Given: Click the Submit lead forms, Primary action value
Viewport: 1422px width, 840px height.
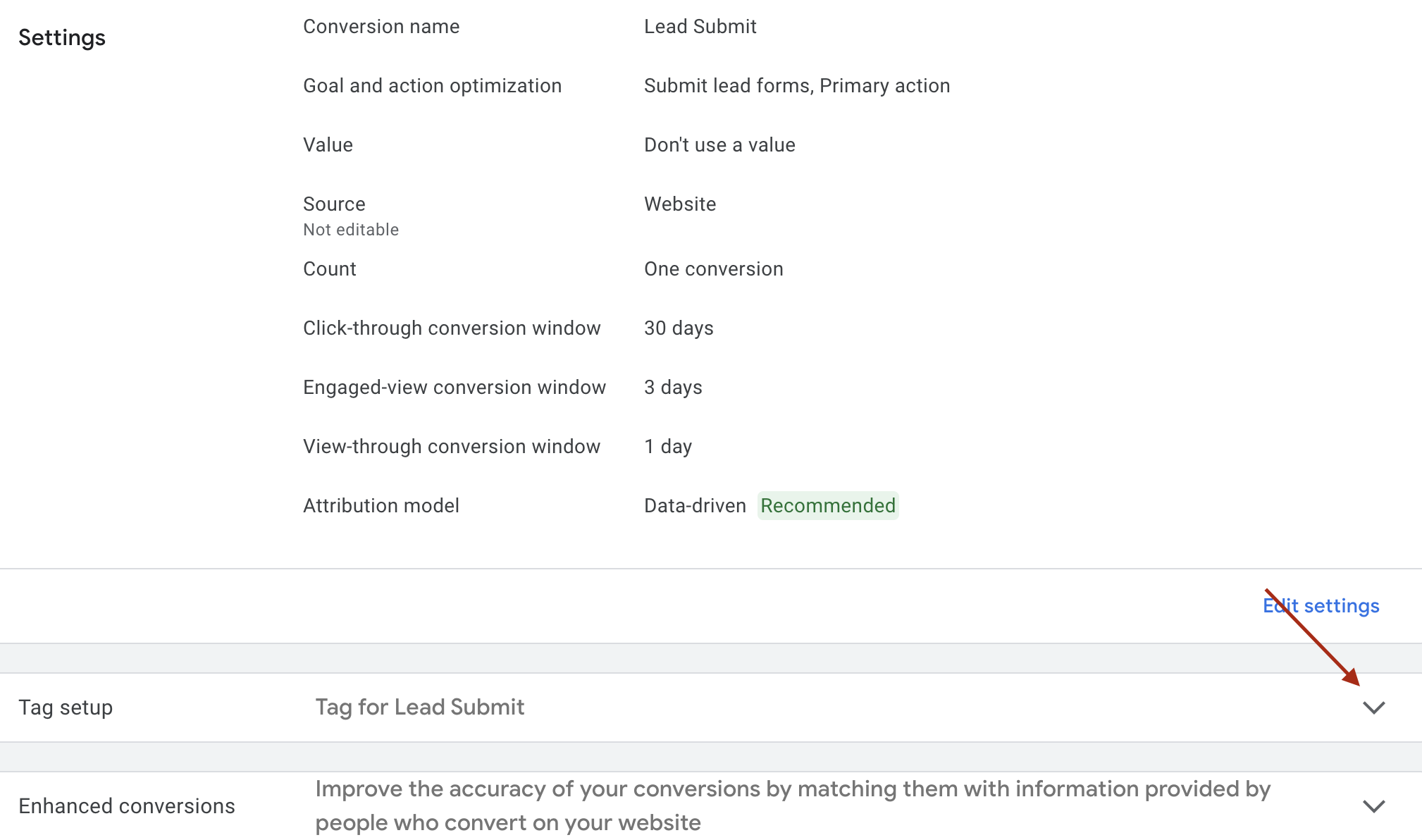Looking at the screenshot, I should pyautogui.click(x=796, y=86).
